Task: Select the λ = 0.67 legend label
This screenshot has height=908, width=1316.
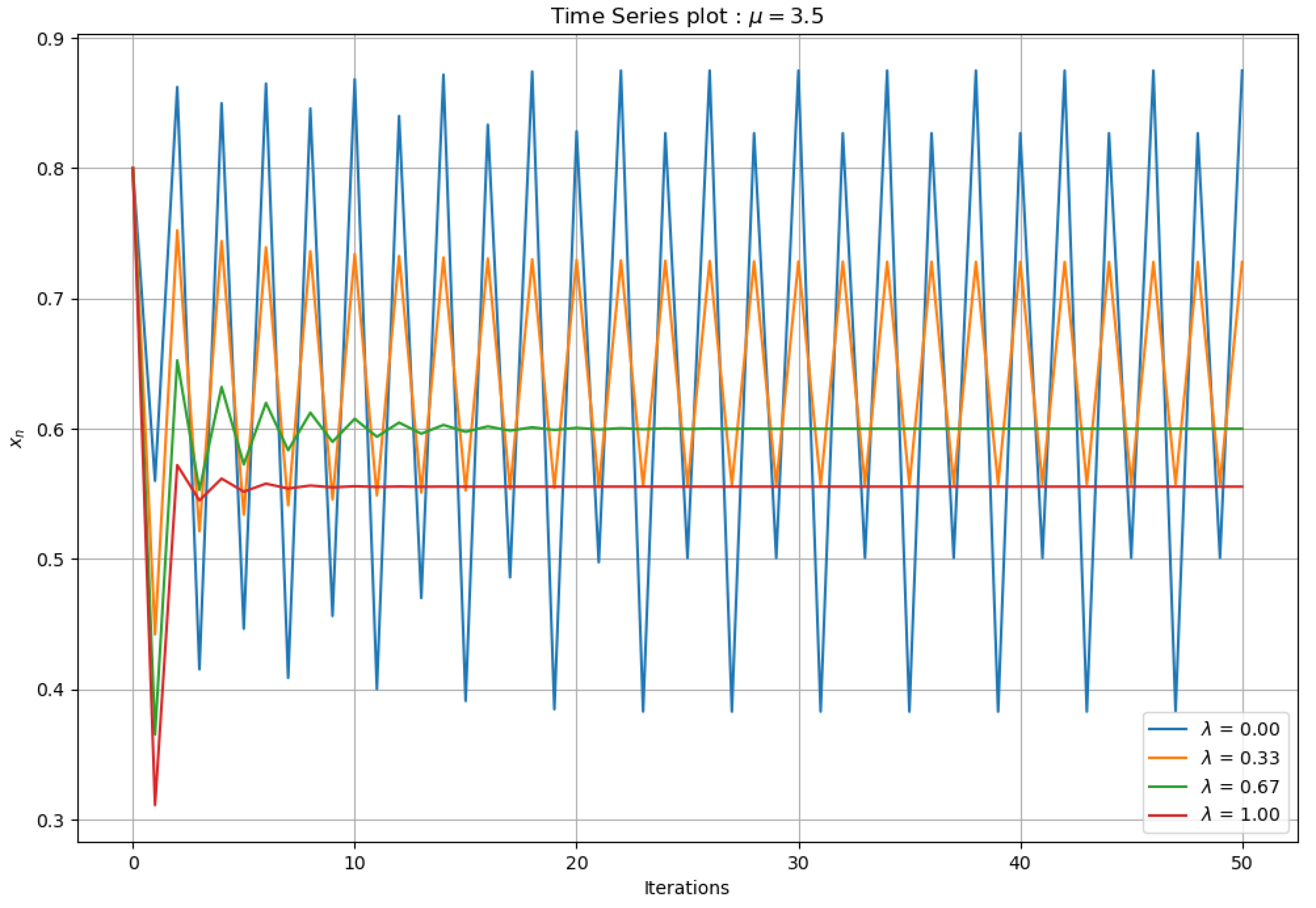Action: point(1240,786)
